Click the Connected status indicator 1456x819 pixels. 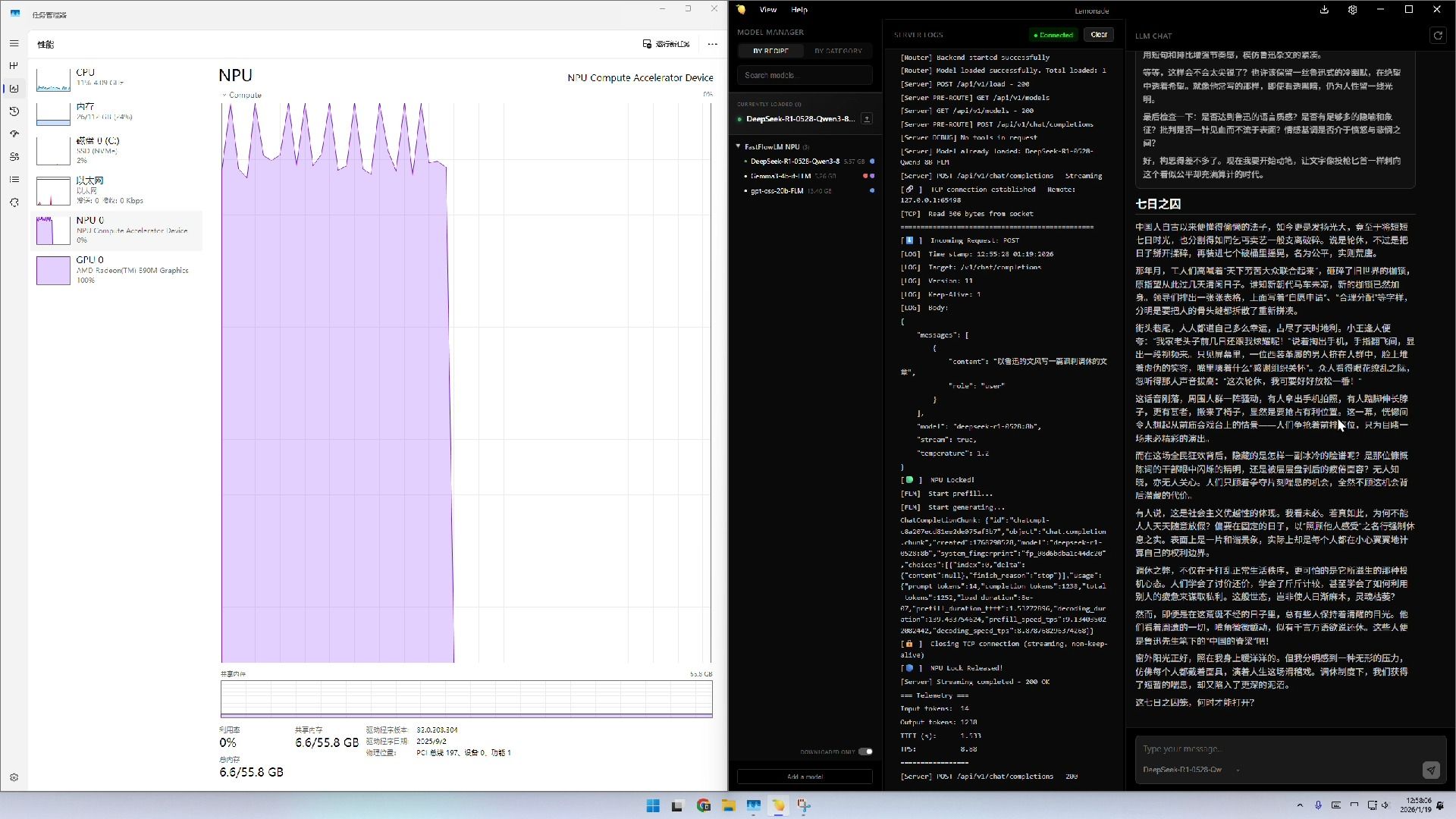1053,35
